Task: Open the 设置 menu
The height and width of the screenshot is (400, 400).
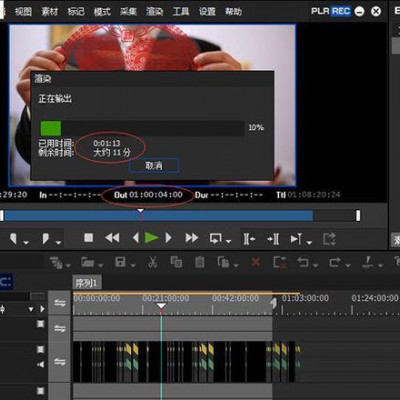Action: [207, 12]
